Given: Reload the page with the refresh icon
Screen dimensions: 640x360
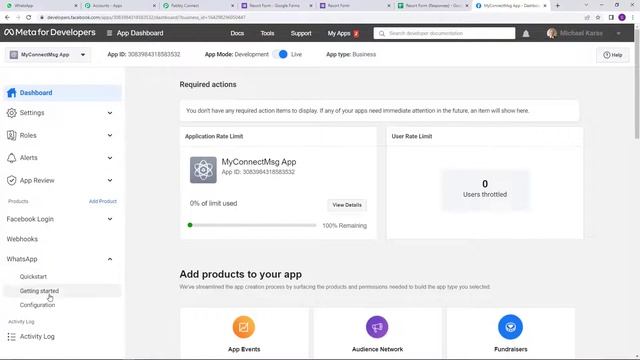Looking at the screenshot, I should [x=29, y=18].
